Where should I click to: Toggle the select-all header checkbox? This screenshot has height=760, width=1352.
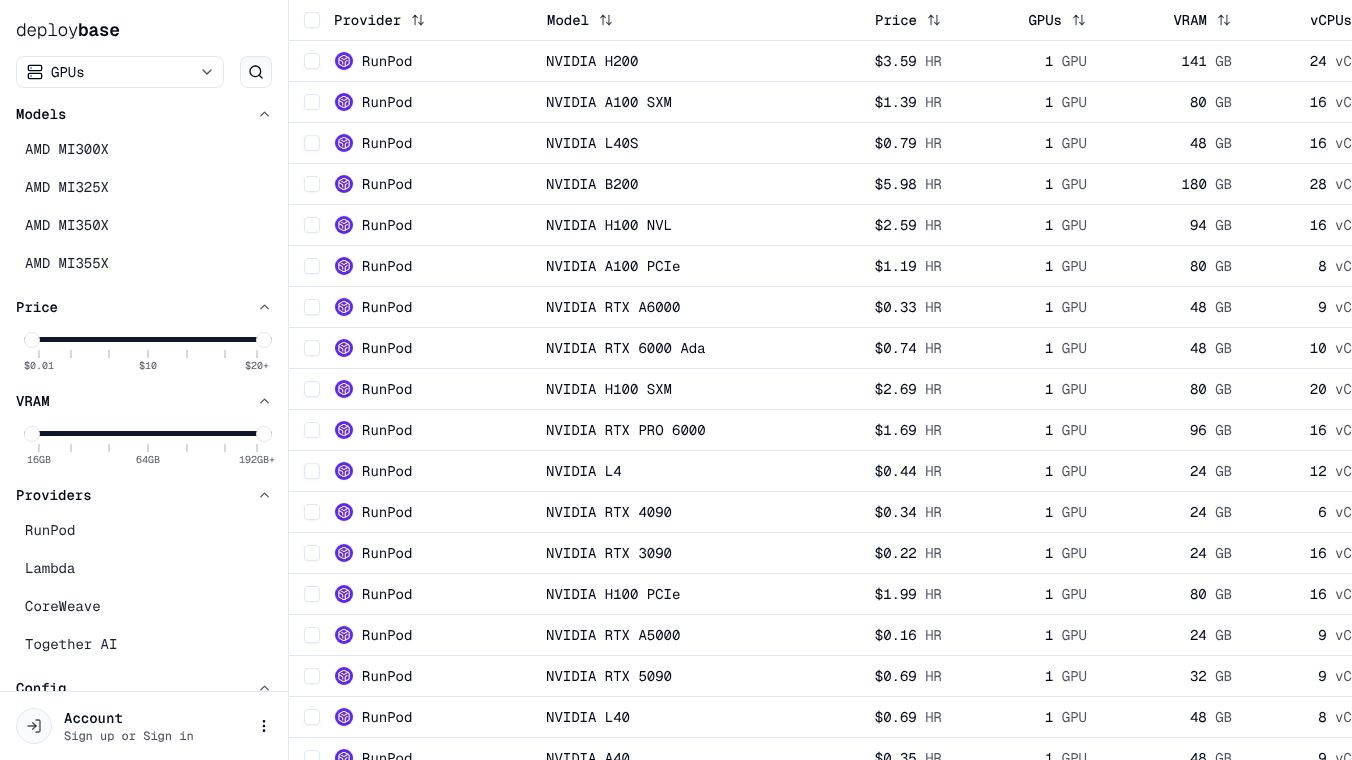(312, 20)
